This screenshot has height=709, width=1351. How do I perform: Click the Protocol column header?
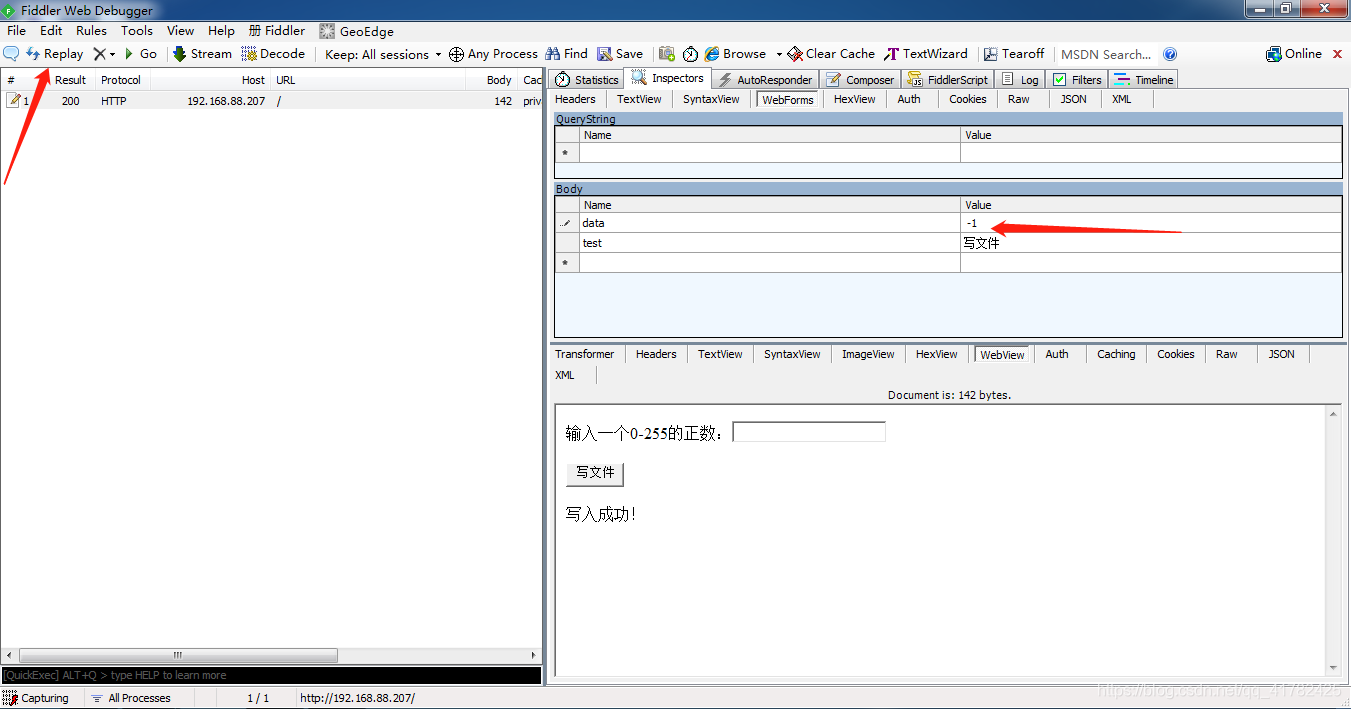(121, 80)
